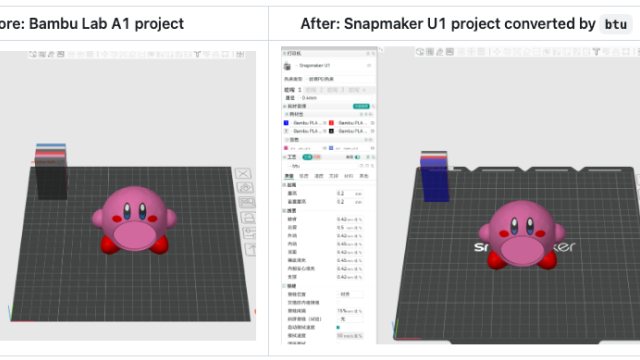Image resolution: width=640 pixels, height=360 pixels.
Task: Click the teal sync button in the filament header
Action: pos(361,107)
